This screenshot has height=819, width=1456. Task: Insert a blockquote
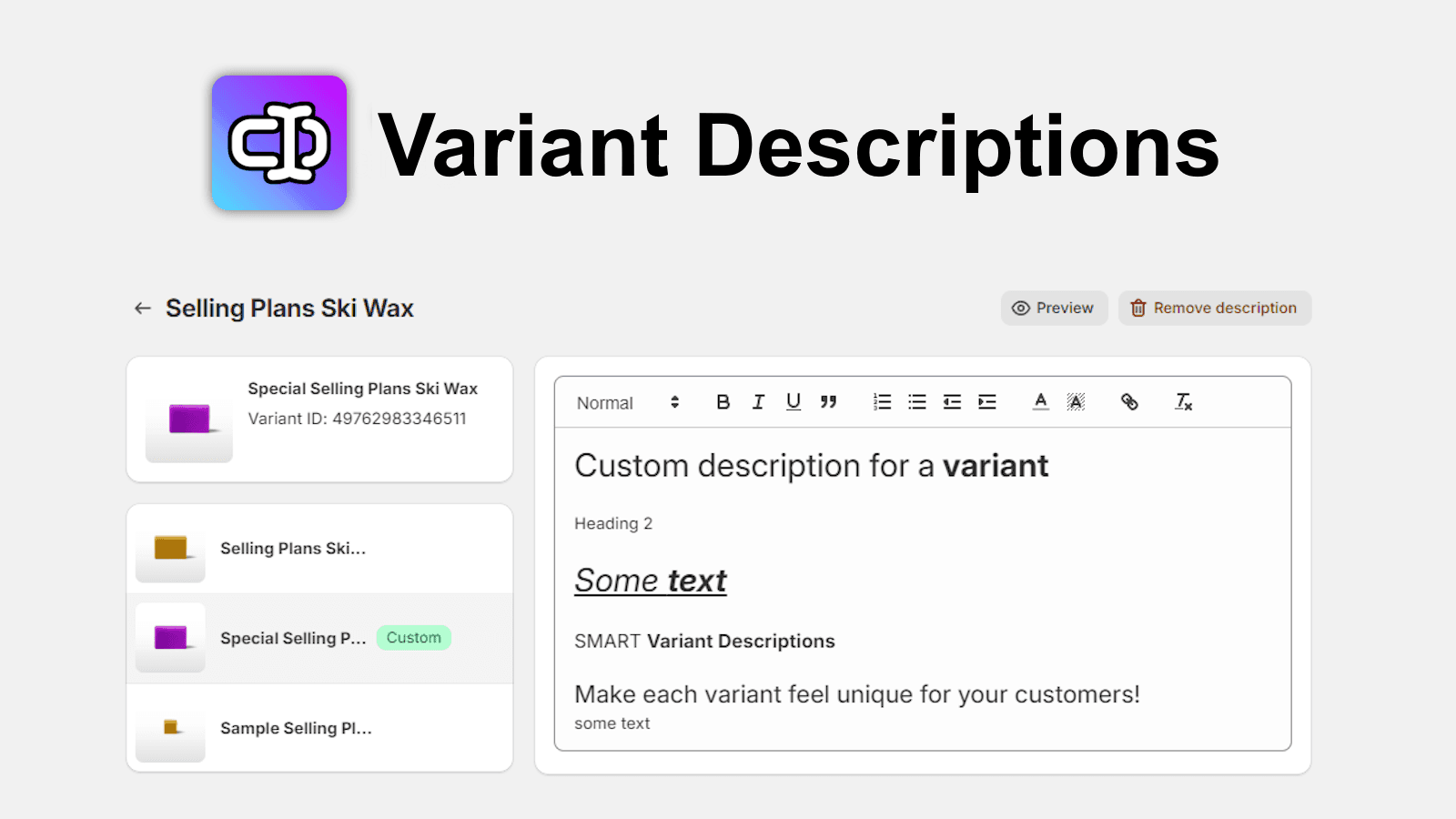pyautogui.click(x=828, y=401)
